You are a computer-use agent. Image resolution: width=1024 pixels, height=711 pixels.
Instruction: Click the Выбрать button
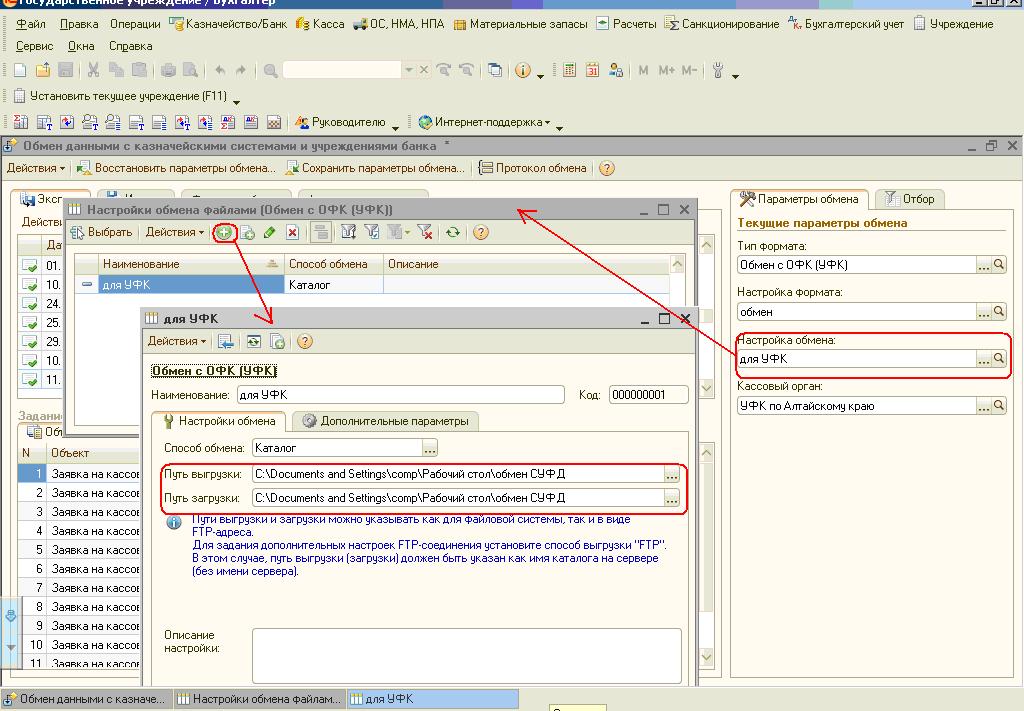[101, 232]
